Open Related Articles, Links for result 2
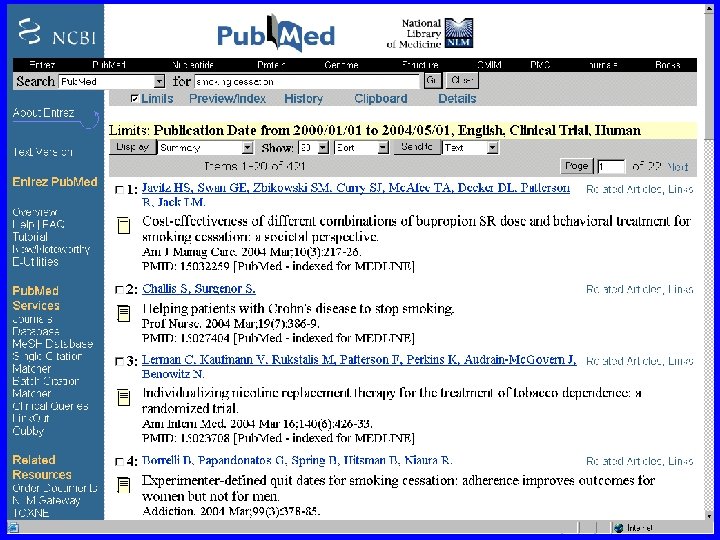This screenshot has height=540, width=720. [x=639, y=289]
